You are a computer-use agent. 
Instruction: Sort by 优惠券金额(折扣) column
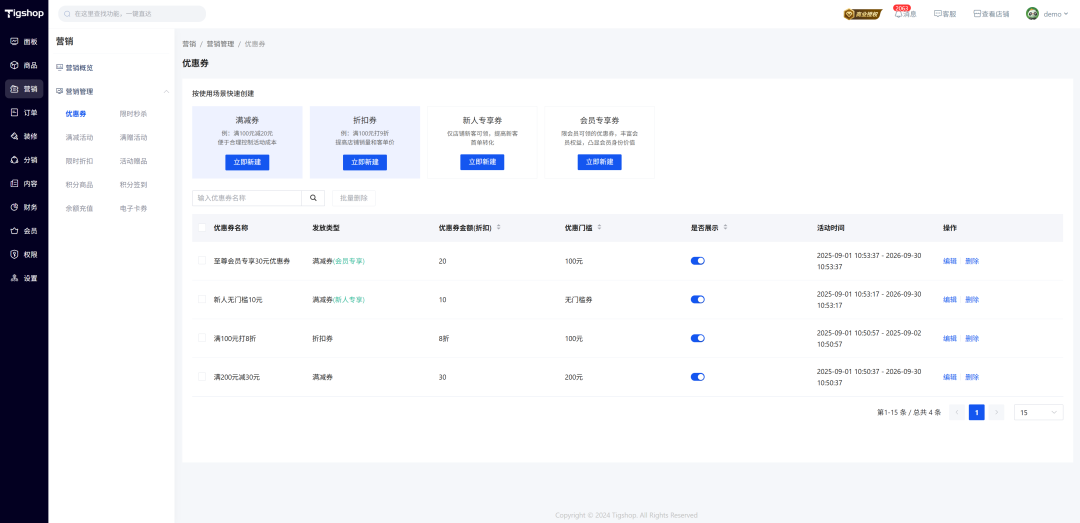click(x=499, y=227)
